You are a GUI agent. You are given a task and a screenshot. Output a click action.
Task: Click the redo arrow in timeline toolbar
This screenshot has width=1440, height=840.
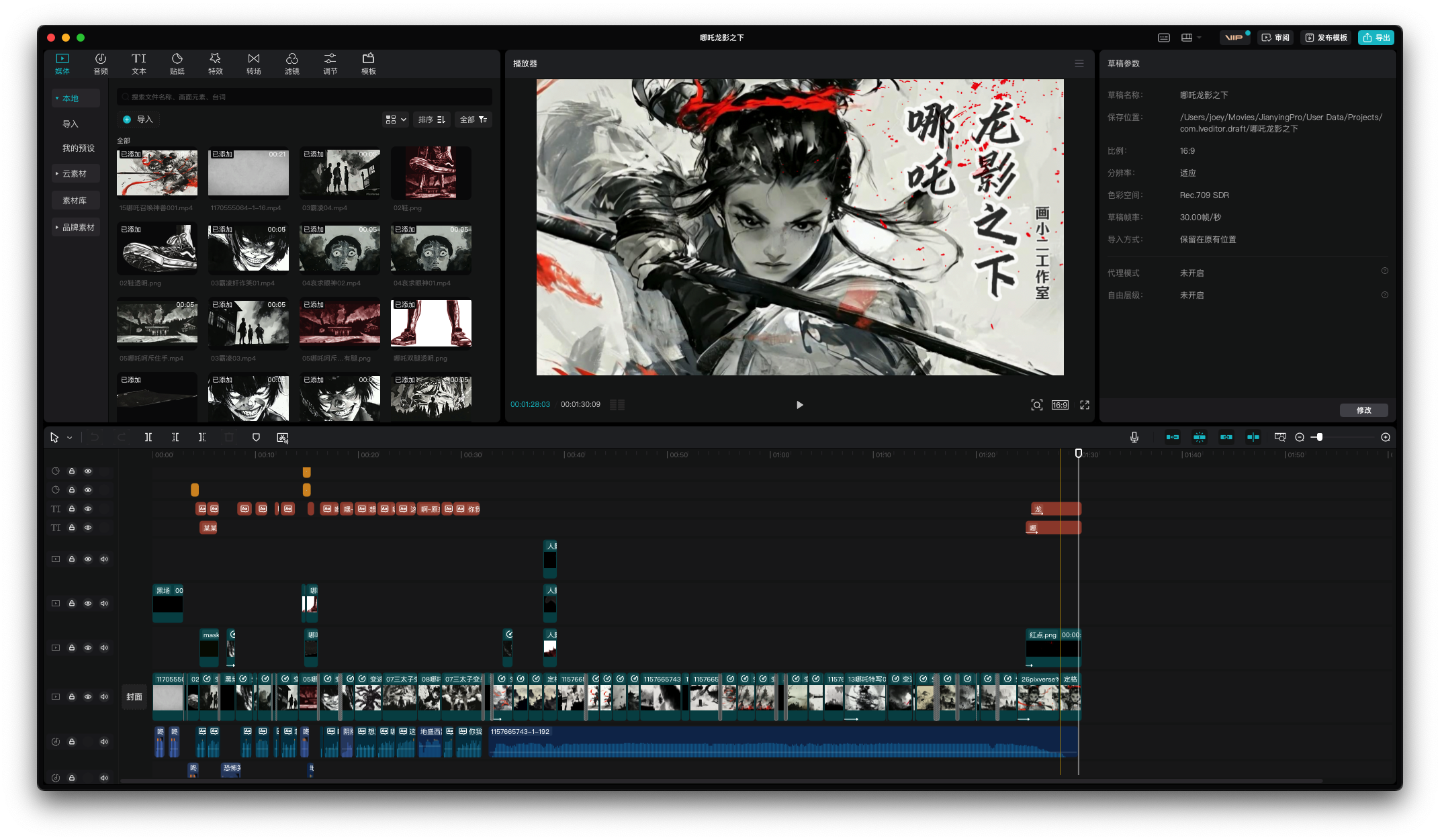[x=122, y=437]
